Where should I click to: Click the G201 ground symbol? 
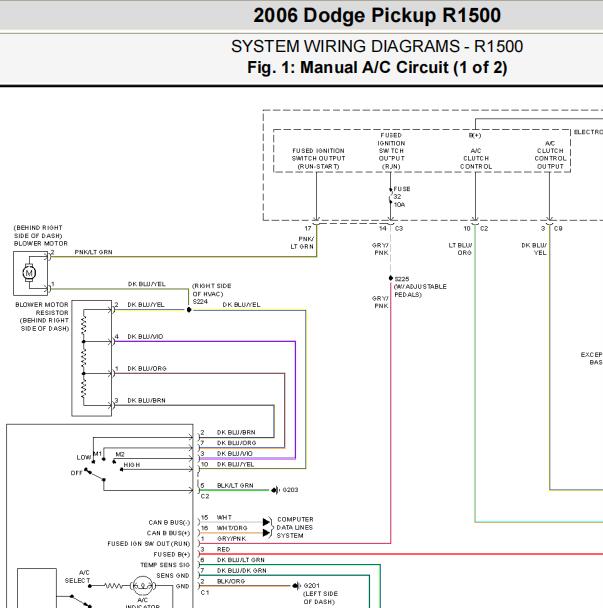coord(296,586)
